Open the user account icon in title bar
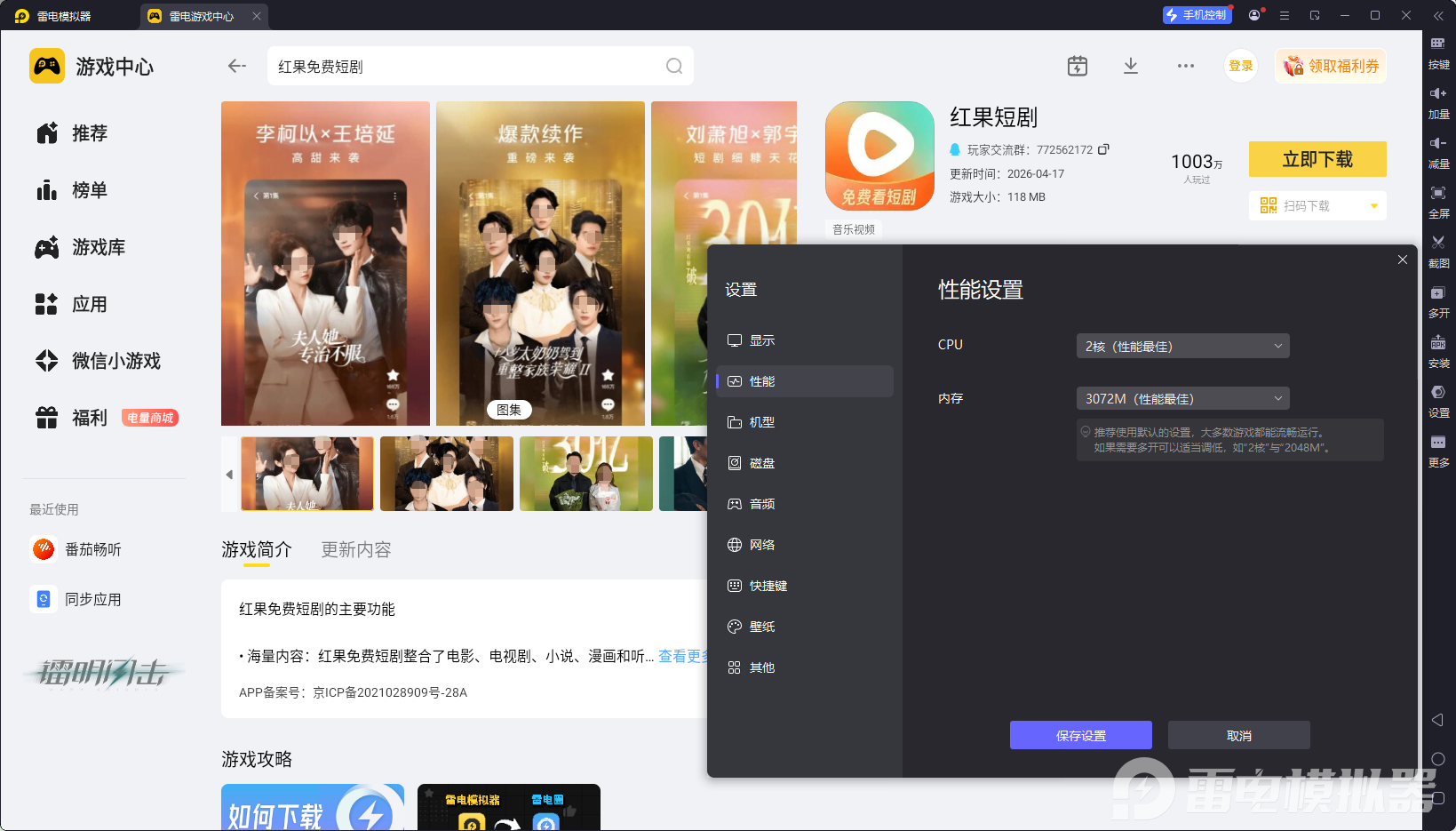 [x=1254, y=15]
